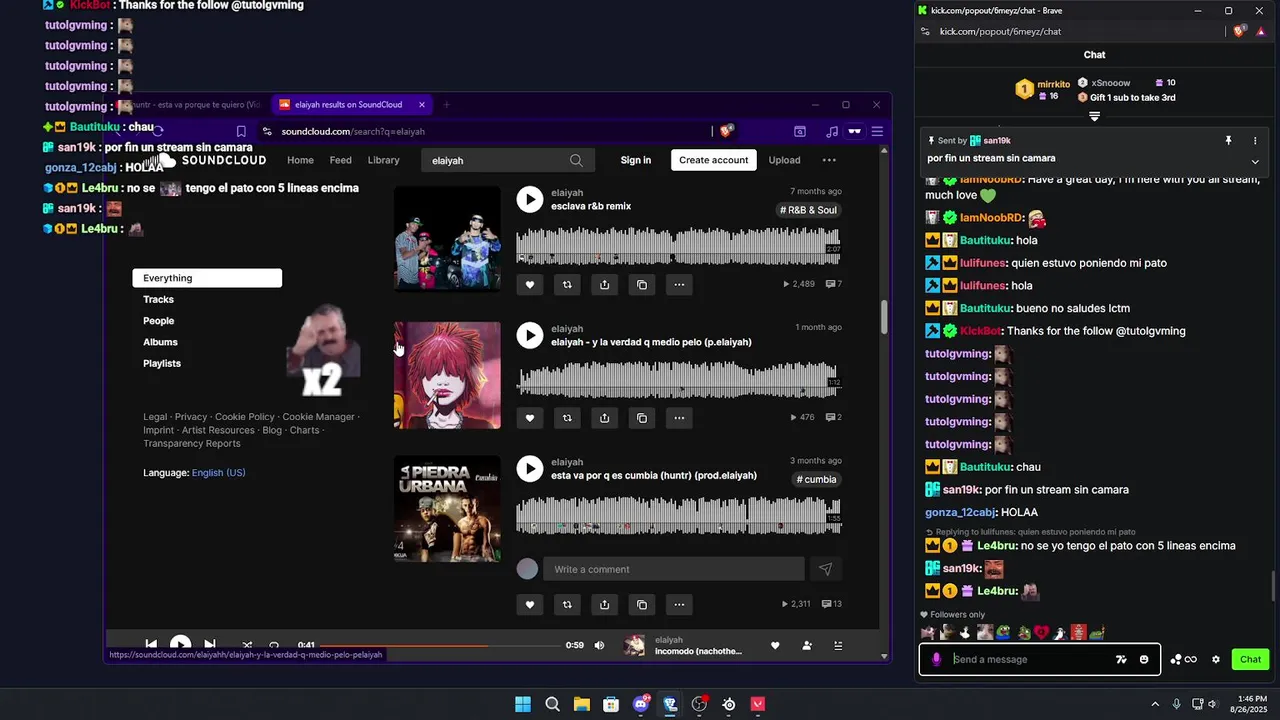Click the SoundCloud search magnifier icon

coord(576,160)
